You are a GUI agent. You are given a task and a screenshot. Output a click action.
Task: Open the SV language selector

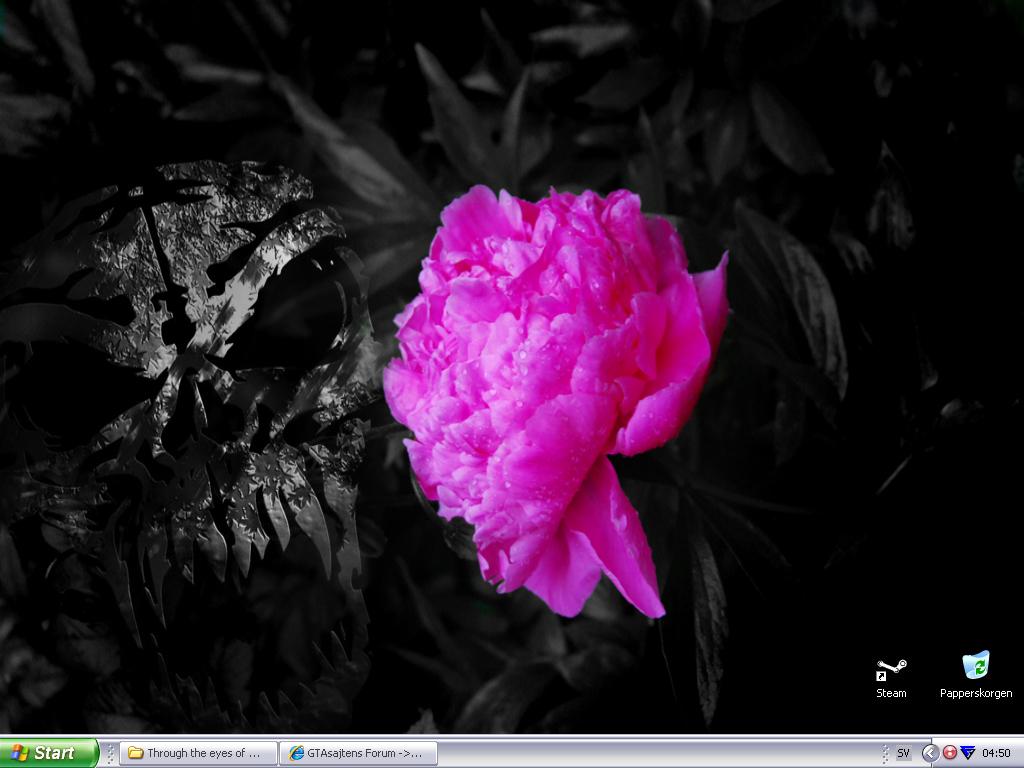(903, 753)
